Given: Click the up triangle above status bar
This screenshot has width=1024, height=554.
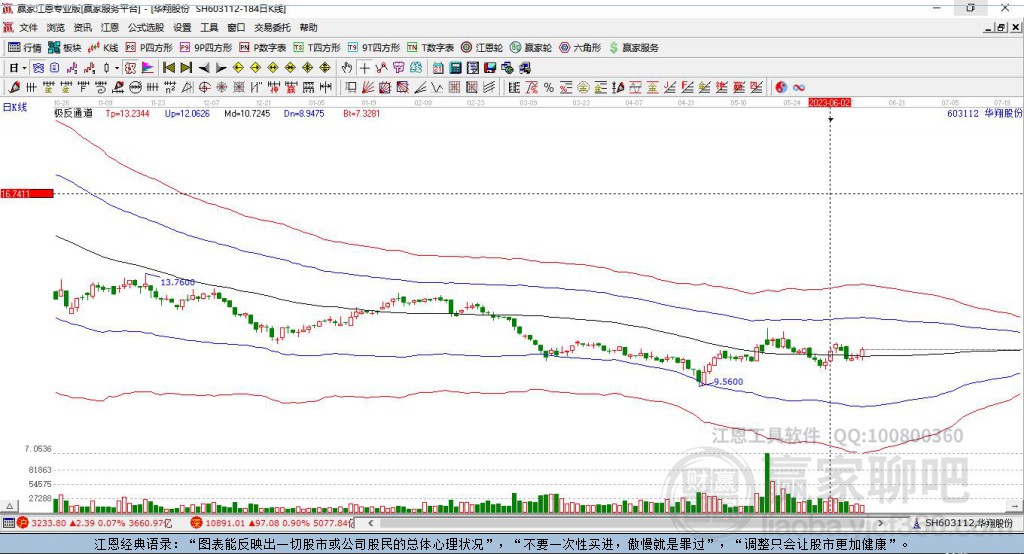Looking at the screenshot, I should (10, 506).
